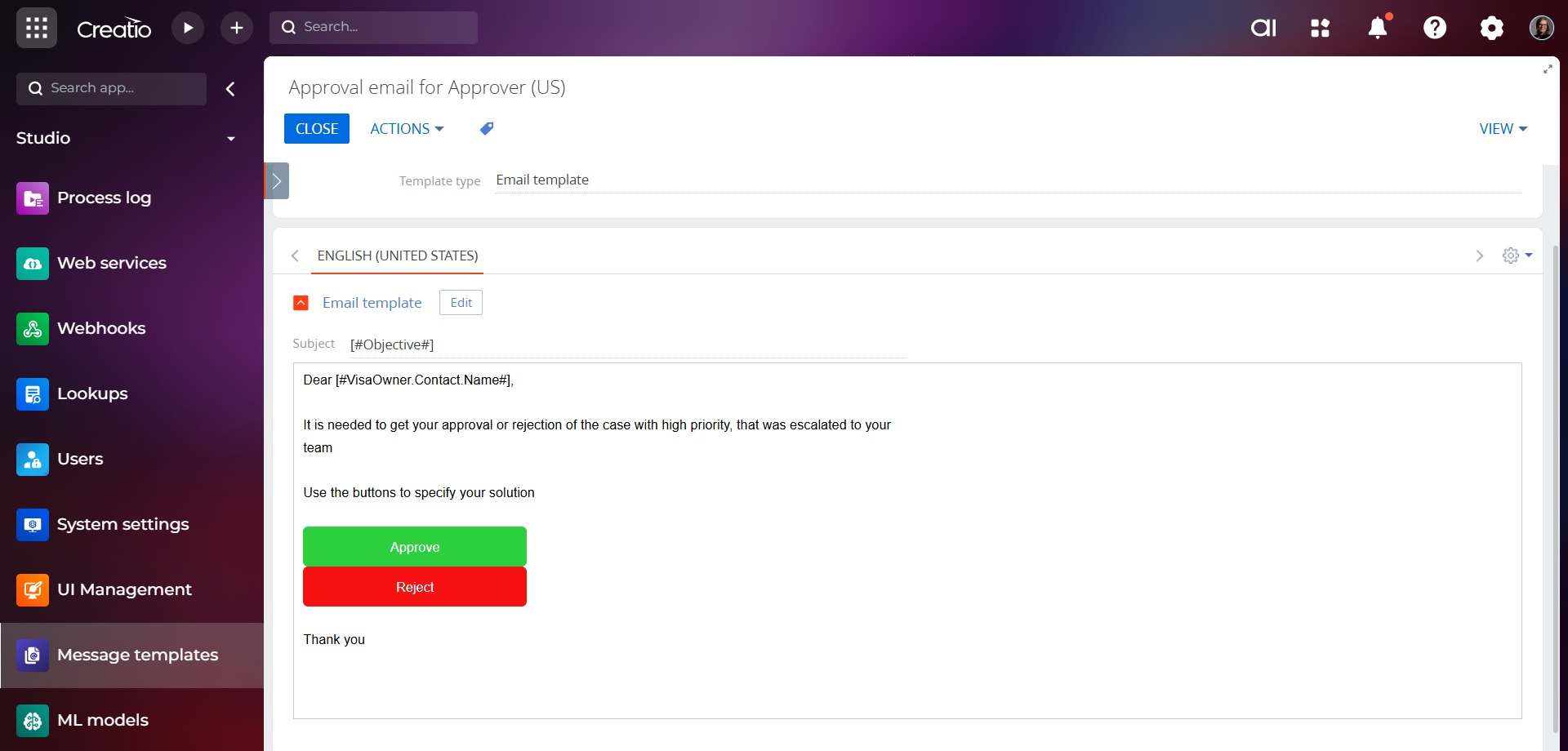Open the tab settings gear dropdown
The image size is (1568, 751).
click(1517, 256)
